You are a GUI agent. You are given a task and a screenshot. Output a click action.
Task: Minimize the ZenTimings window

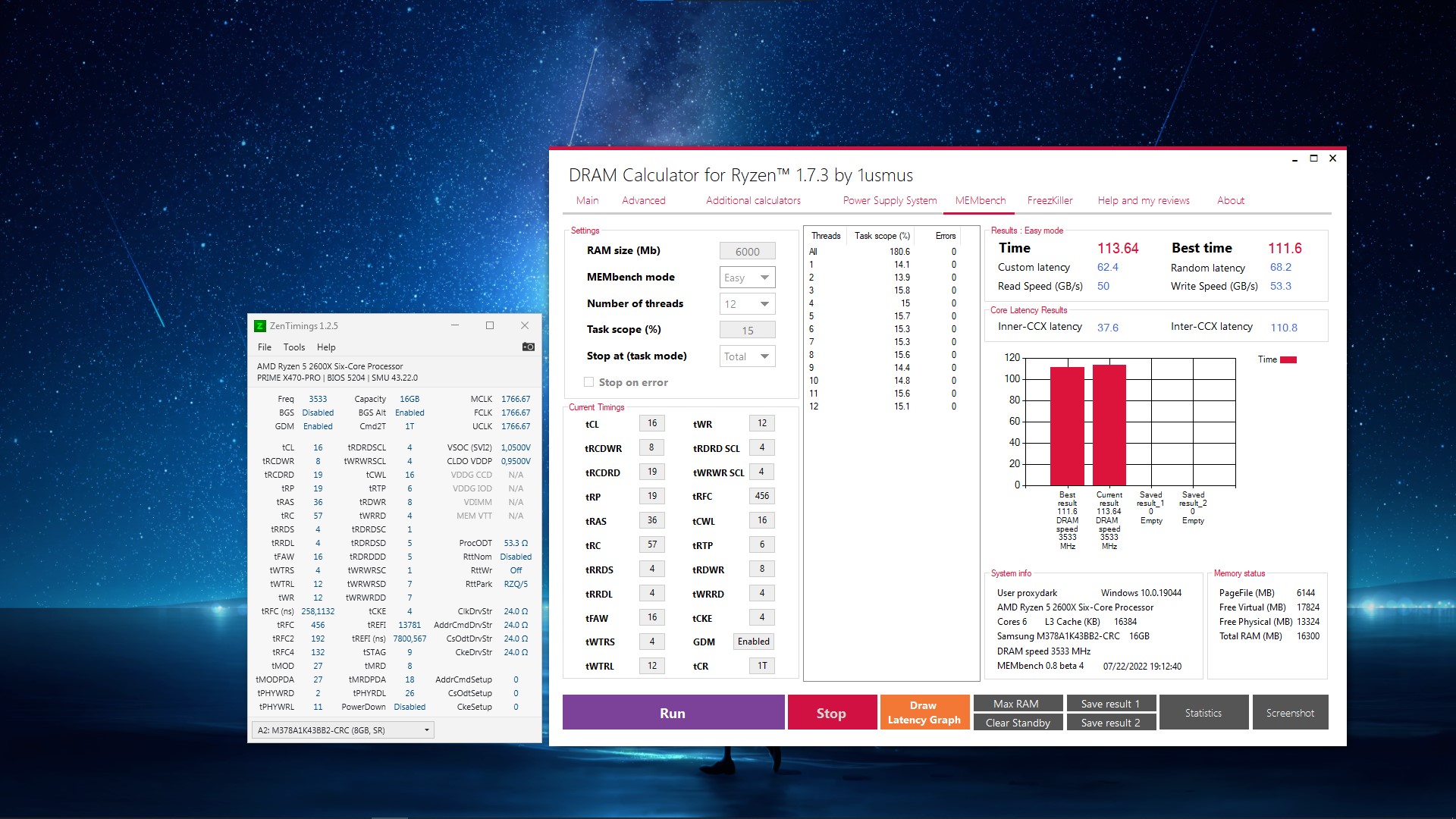pos(455,325)
